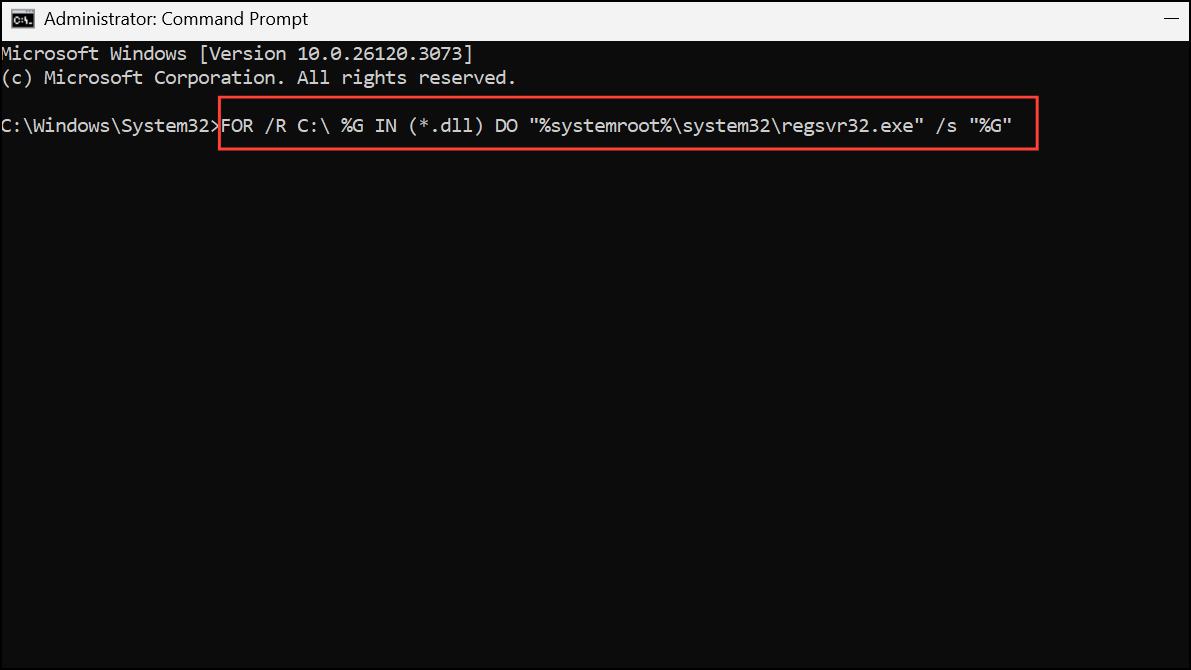
Task: Click the /R switch in the command
Action: tap(277, 126)
